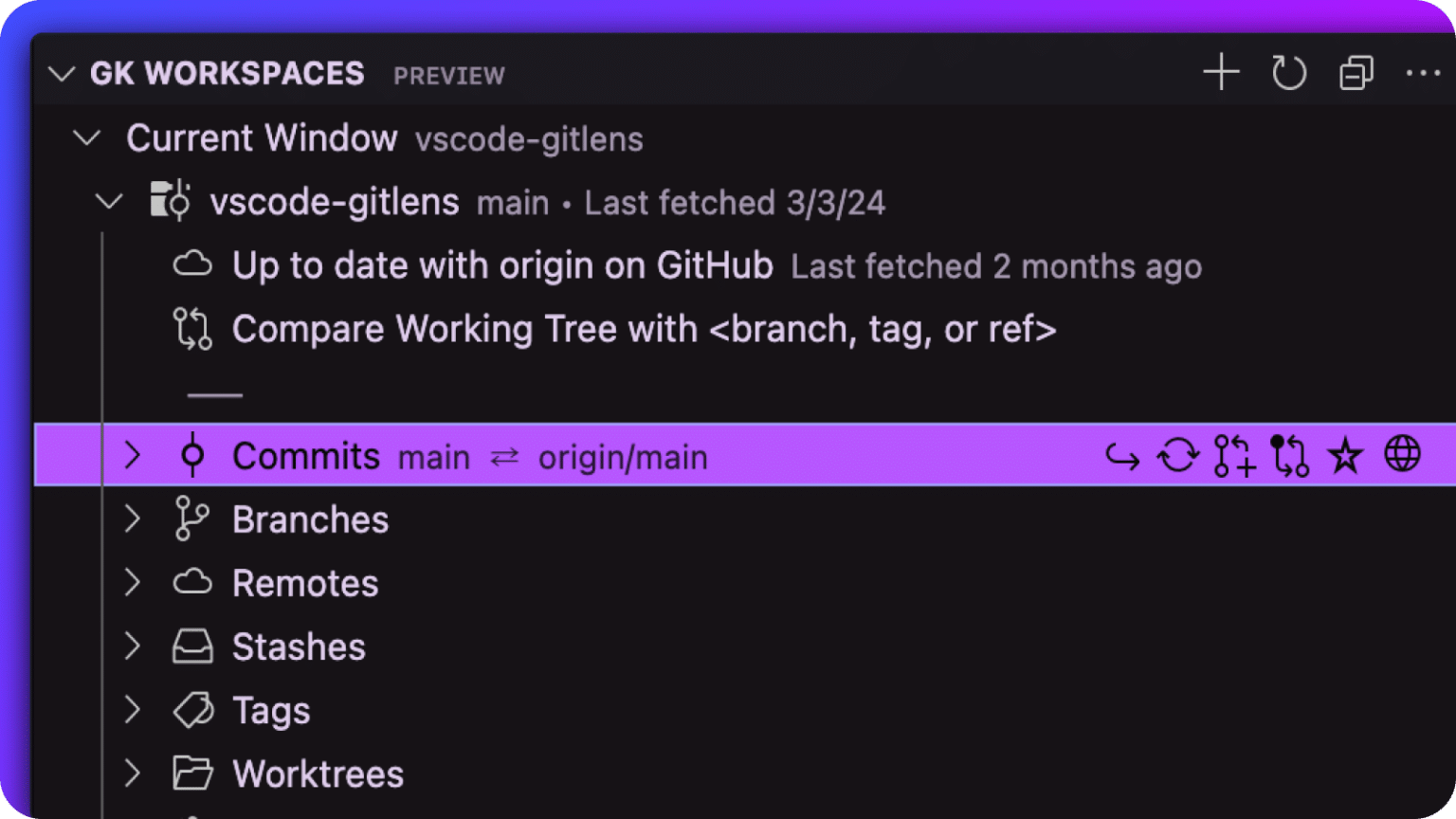Collapse the Current Window group

pos(86,137)
